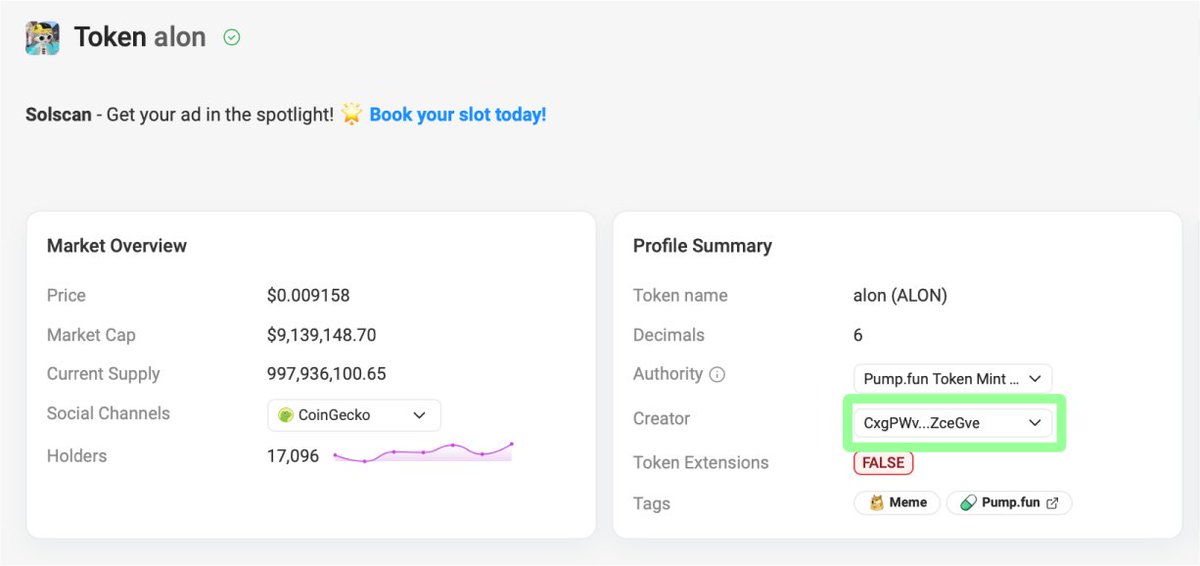Click the price value $0.009158

click(x=308, y=296)
